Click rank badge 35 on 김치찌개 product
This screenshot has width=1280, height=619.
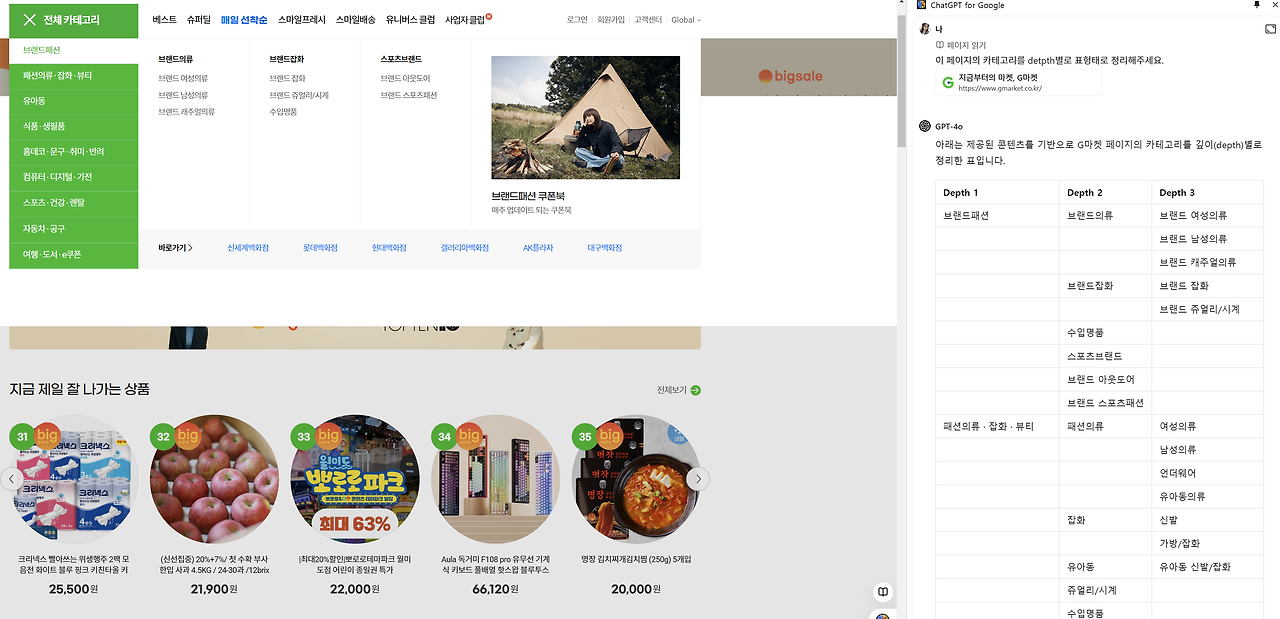585,436
